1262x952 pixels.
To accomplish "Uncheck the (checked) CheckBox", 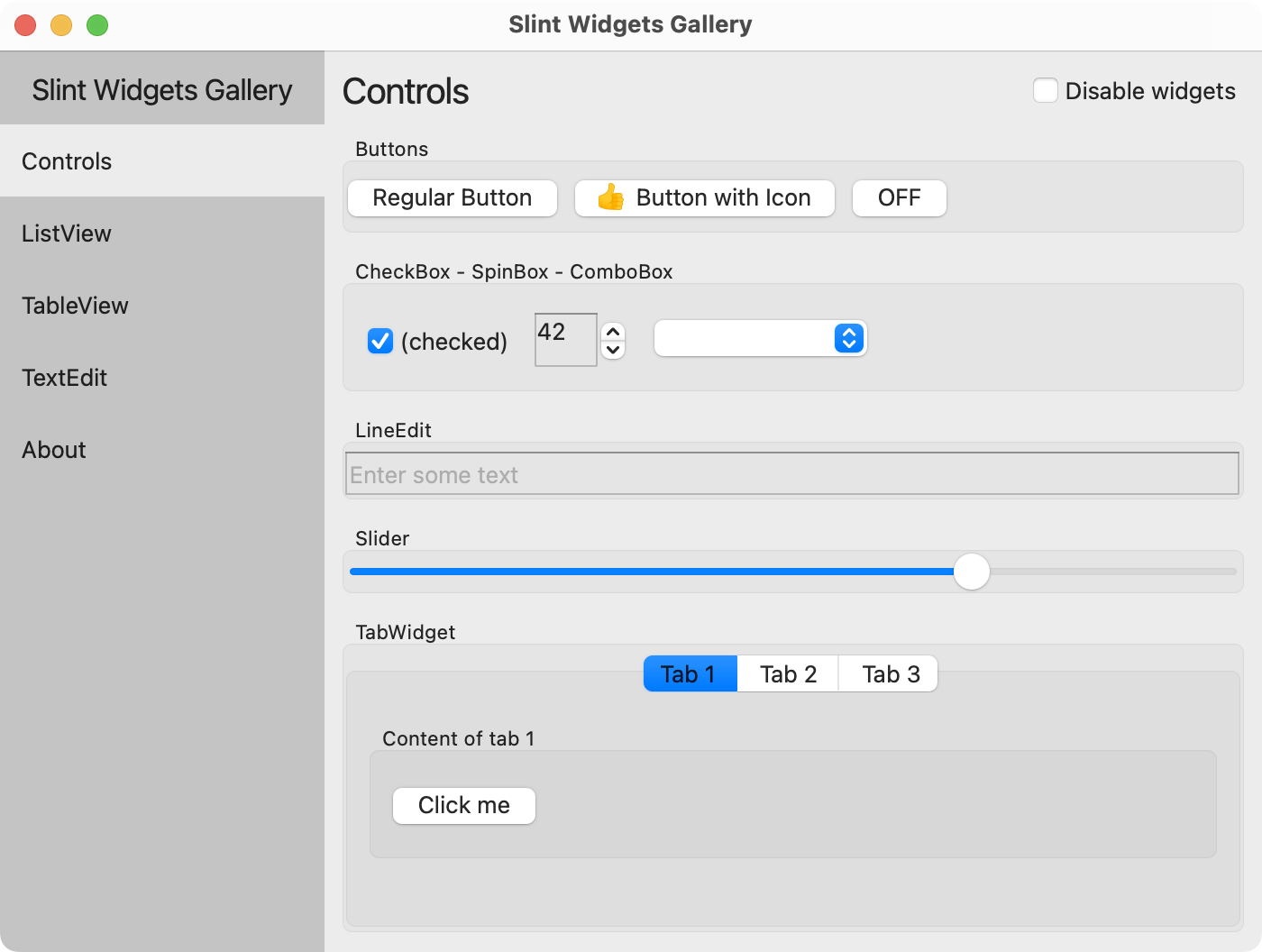I will (x=380, y=341).
